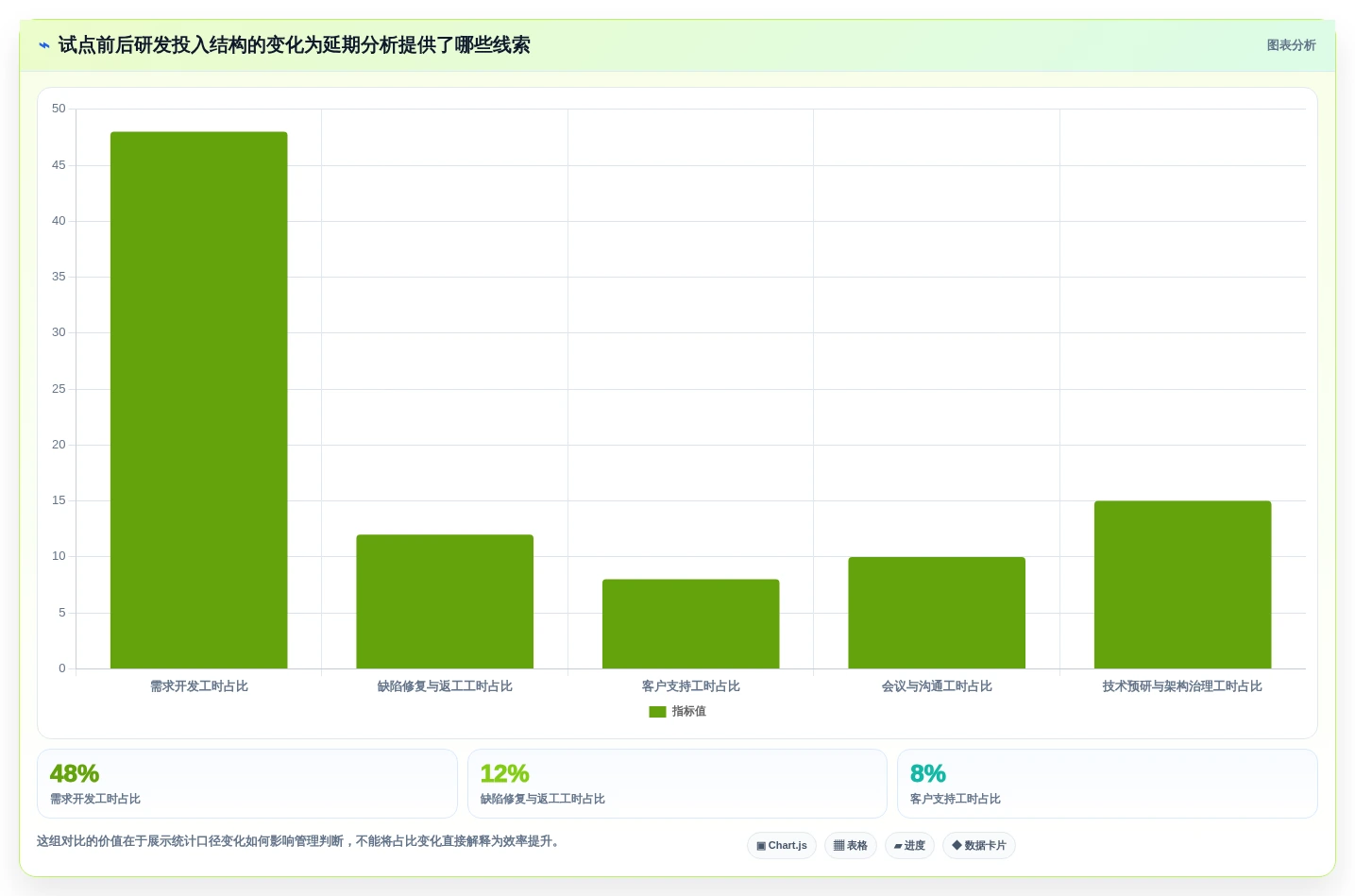Click the 客户支持工时占比 axis label
The width and height of the screenshot is (1355, 896).
[691, 686]
